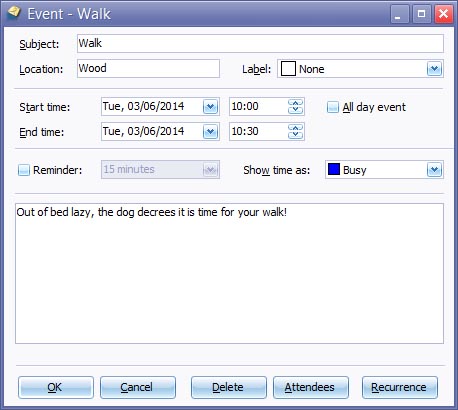Expand the End time date picker
The image size is (458, 410).
(x=210, y=132)
